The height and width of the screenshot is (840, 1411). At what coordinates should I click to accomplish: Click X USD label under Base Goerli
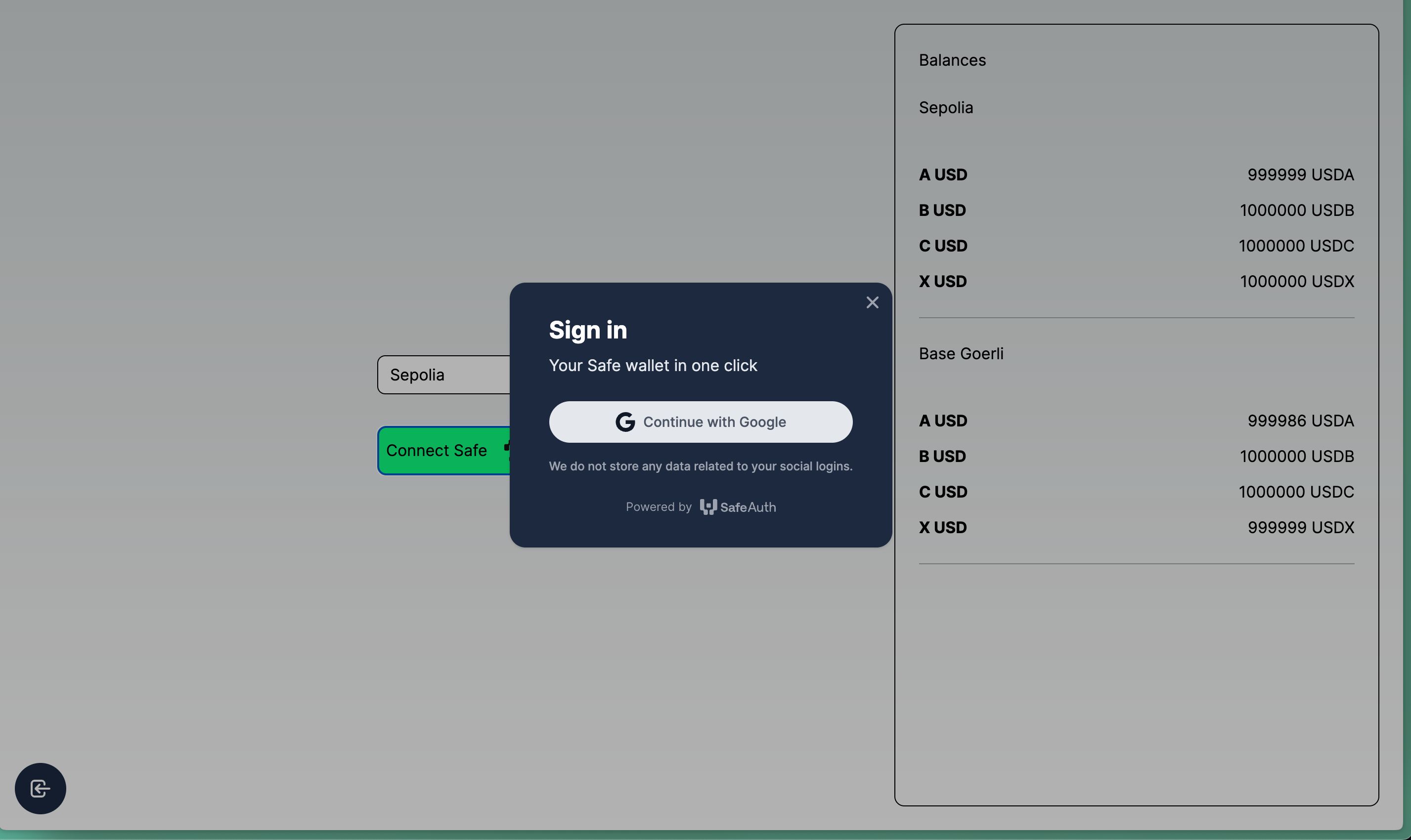tap(943, 528)
